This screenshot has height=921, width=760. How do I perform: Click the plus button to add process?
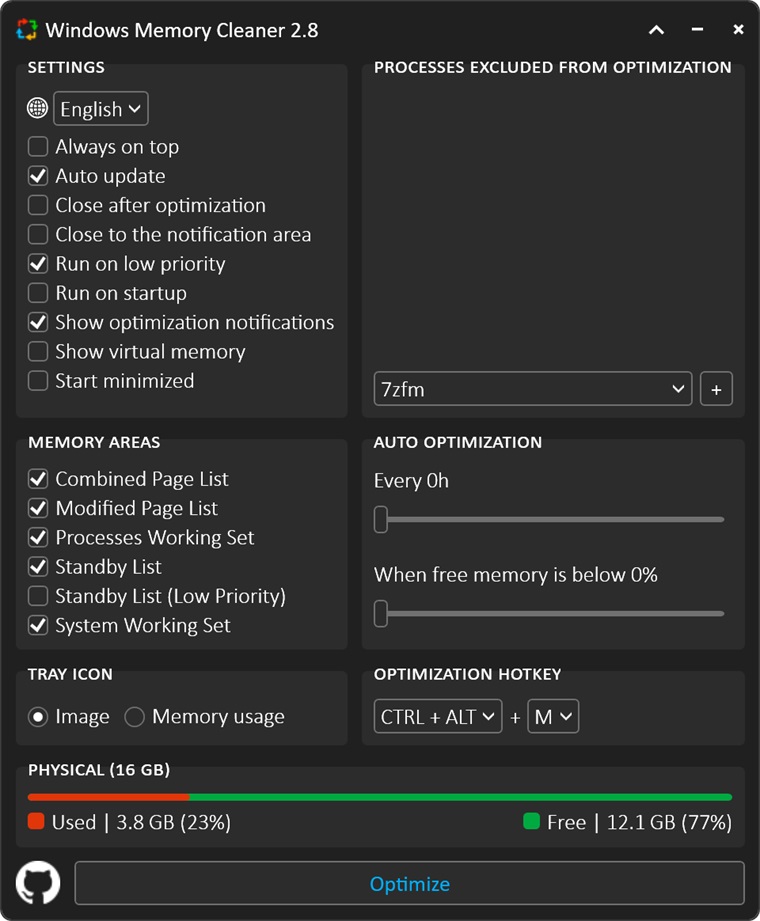[716, 389]
